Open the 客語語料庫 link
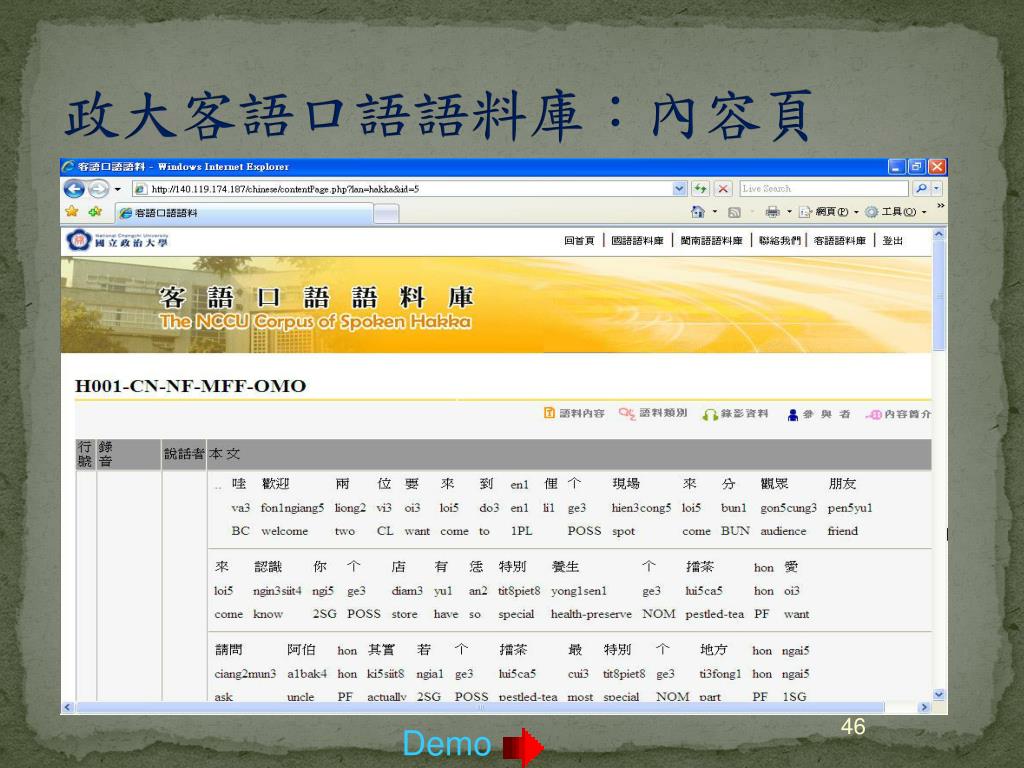The height and width of the screenshot is (768, 1024). coord(840,241)
